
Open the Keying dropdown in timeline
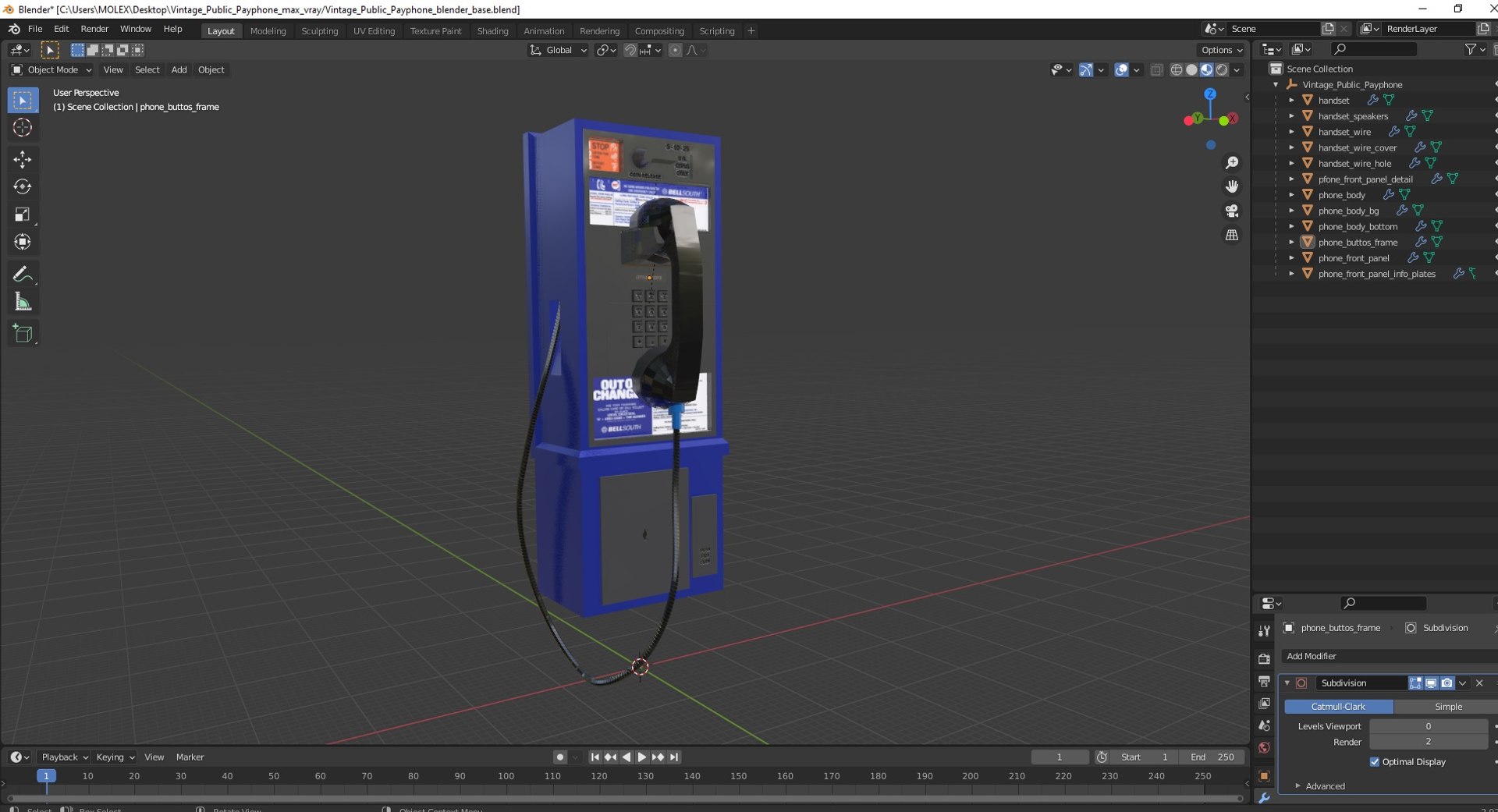pos(115,757)
